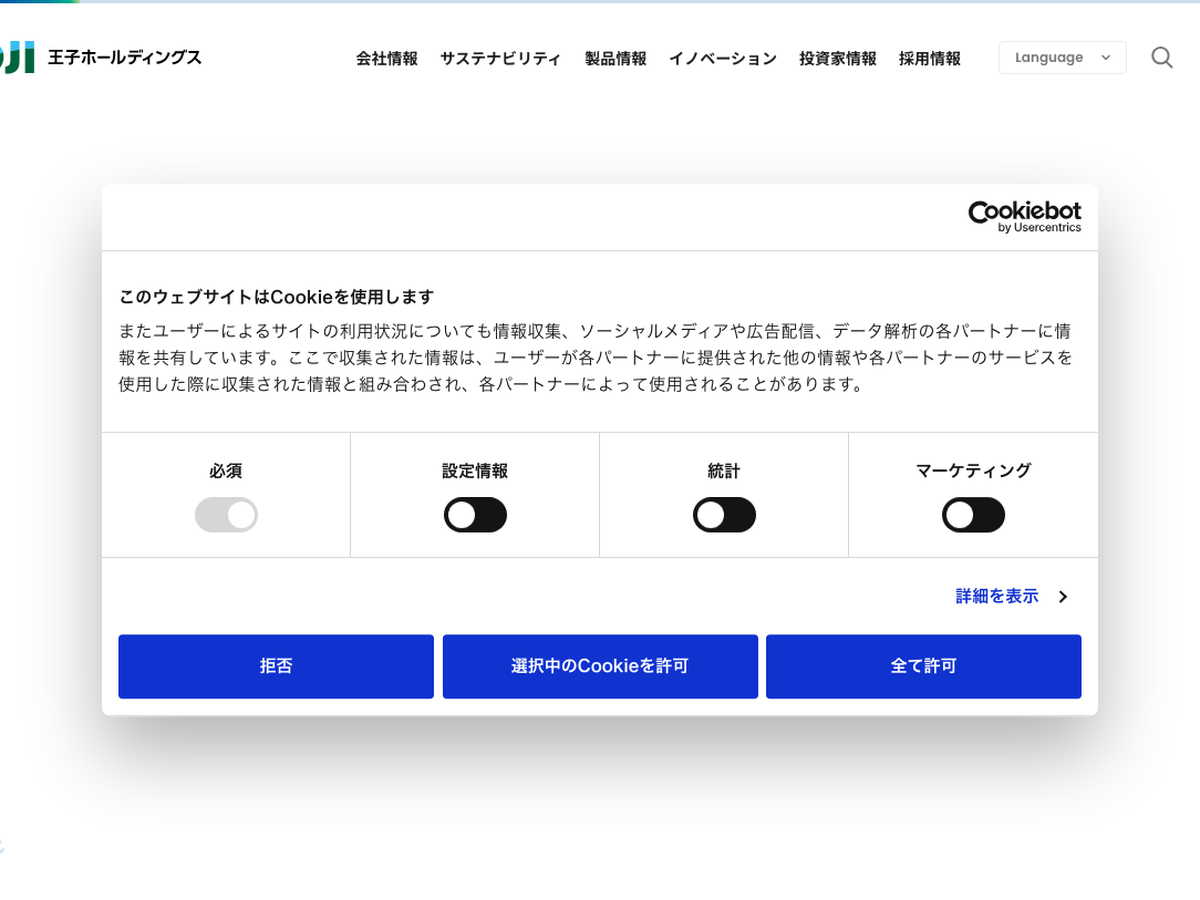
Task: Go to the イノベーション menu item
Action: pyautogui.click(x=723, y=59)
